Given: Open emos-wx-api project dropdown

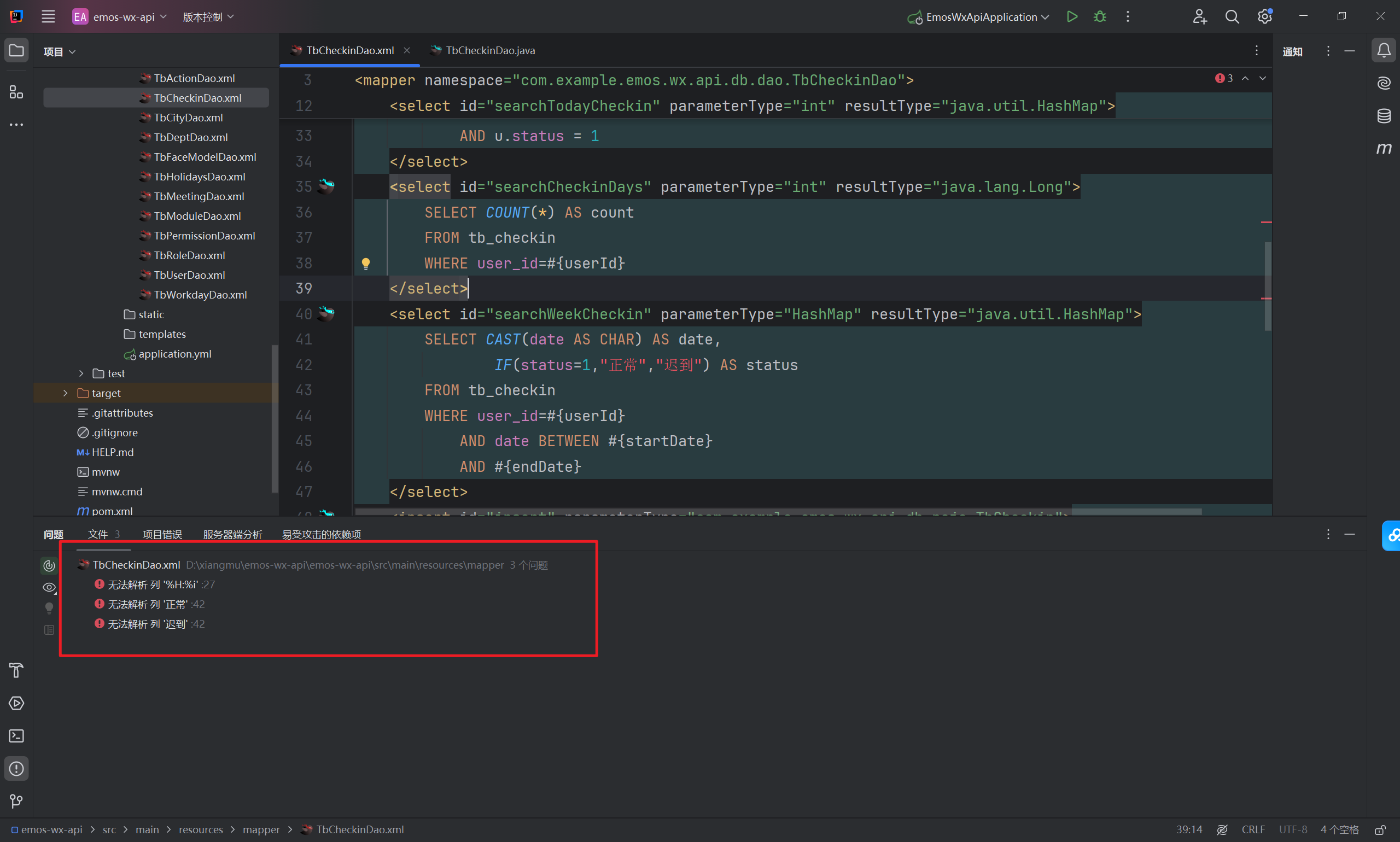Looking at the screenshot, I should point(120,16).
